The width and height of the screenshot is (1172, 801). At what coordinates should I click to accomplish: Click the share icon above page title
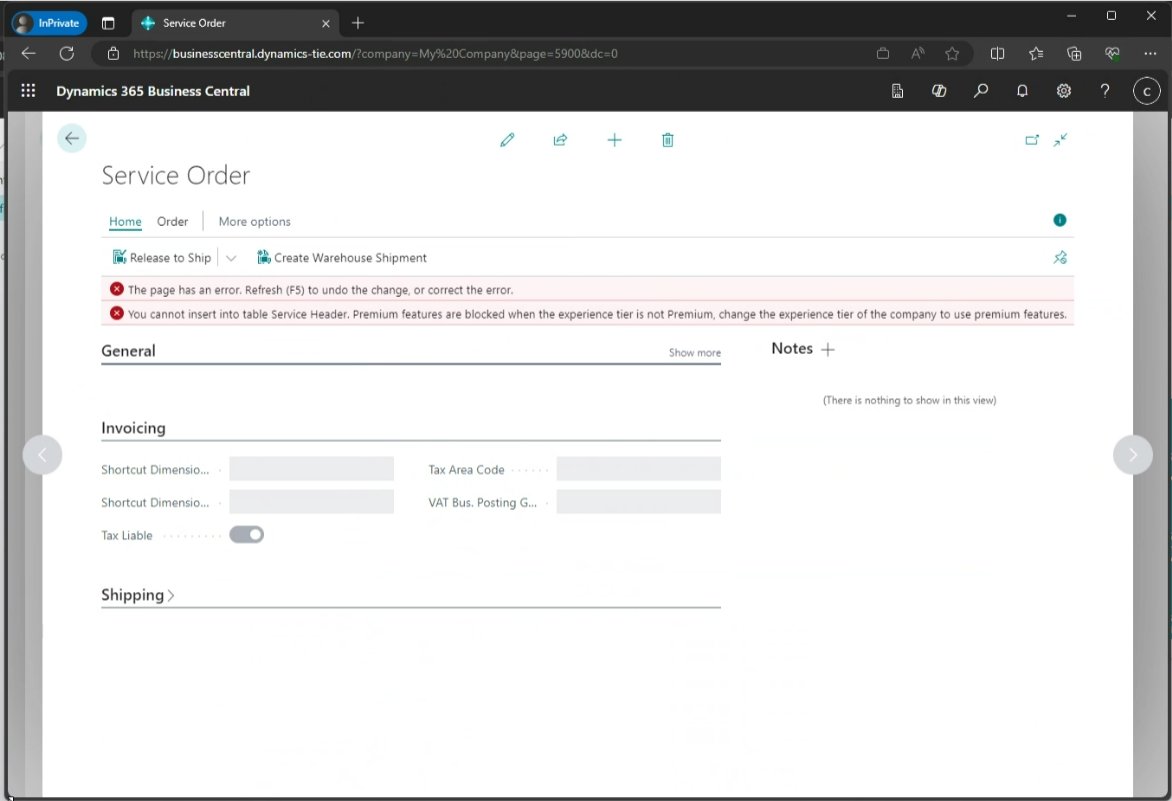[561, 140]
